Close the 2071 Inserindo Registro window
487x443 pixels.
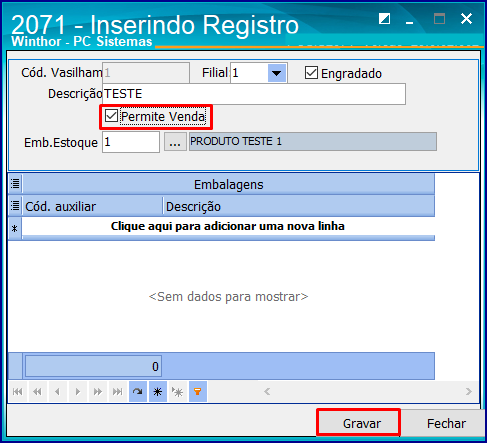466,18
